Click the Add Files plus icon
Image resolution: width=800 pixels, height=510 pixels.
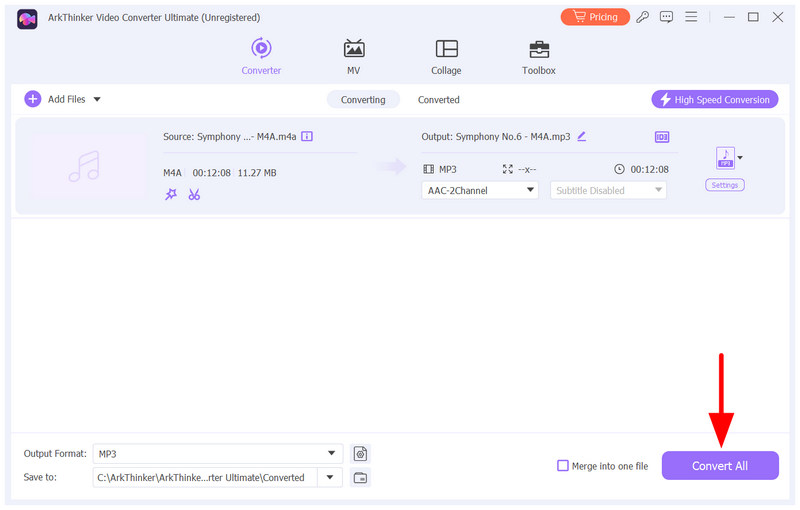click(x=33, y=99)
